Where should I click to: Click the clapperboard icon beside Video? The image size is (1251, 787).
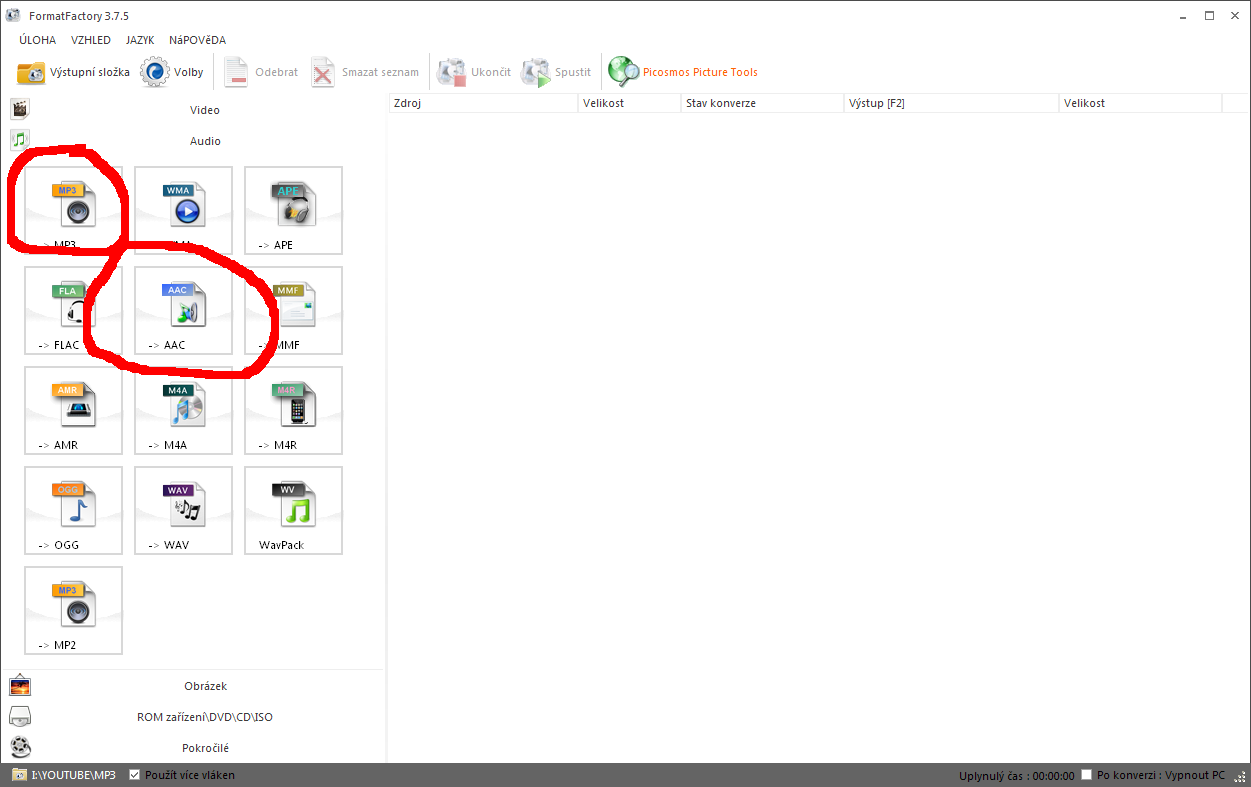tap(20, 109)
